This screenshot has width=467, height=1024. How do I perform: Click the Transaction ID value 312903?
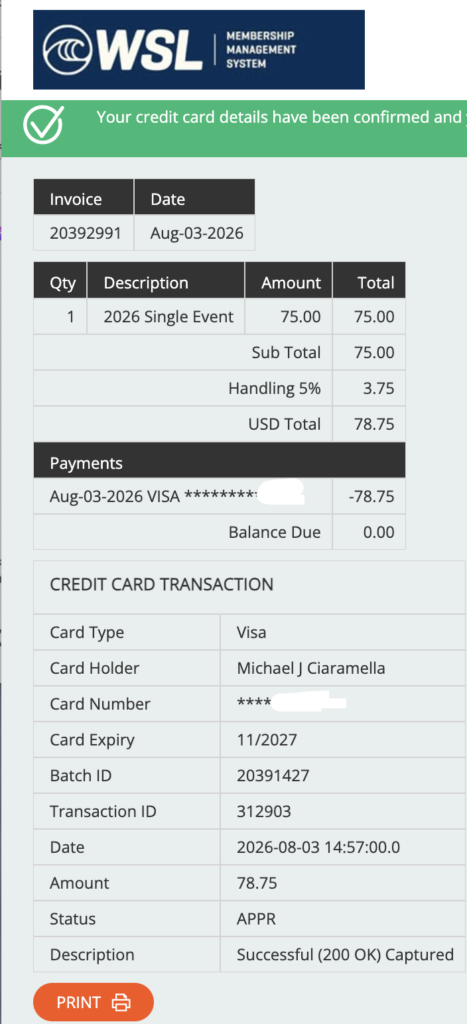(x=264, y=811)
